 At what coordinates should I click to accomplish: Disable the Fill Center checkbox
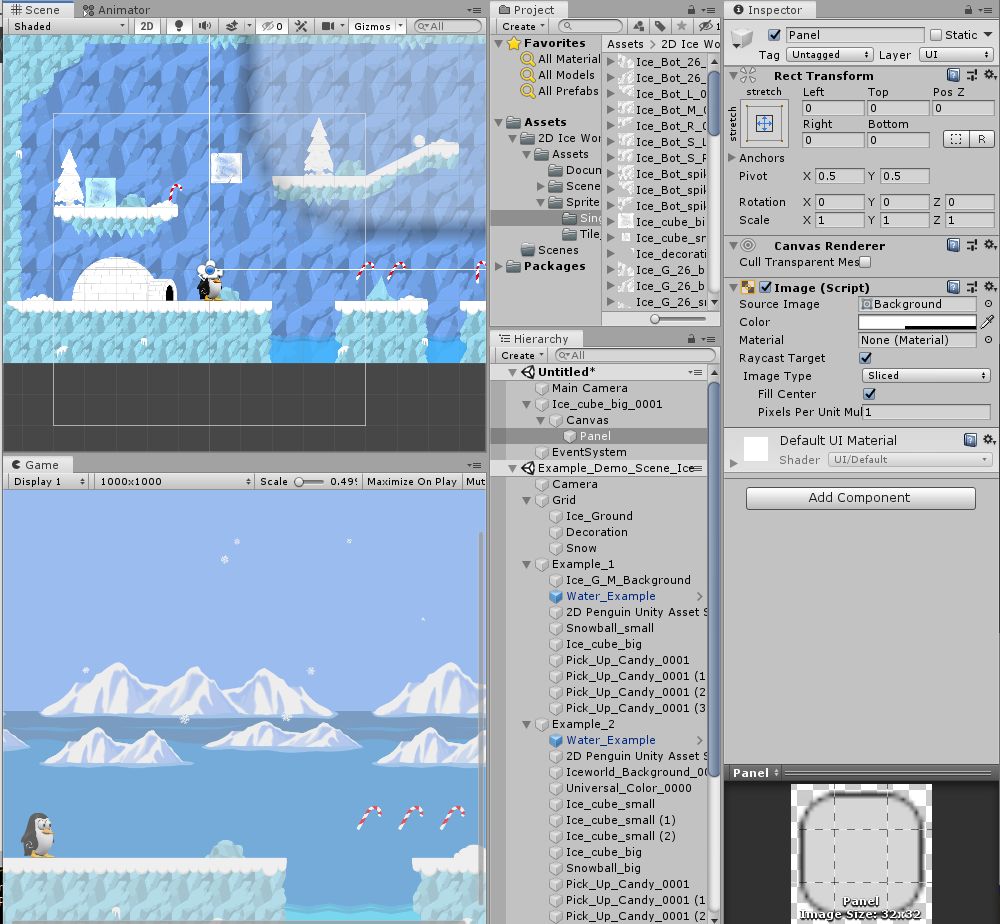click(x=869, y=394)
